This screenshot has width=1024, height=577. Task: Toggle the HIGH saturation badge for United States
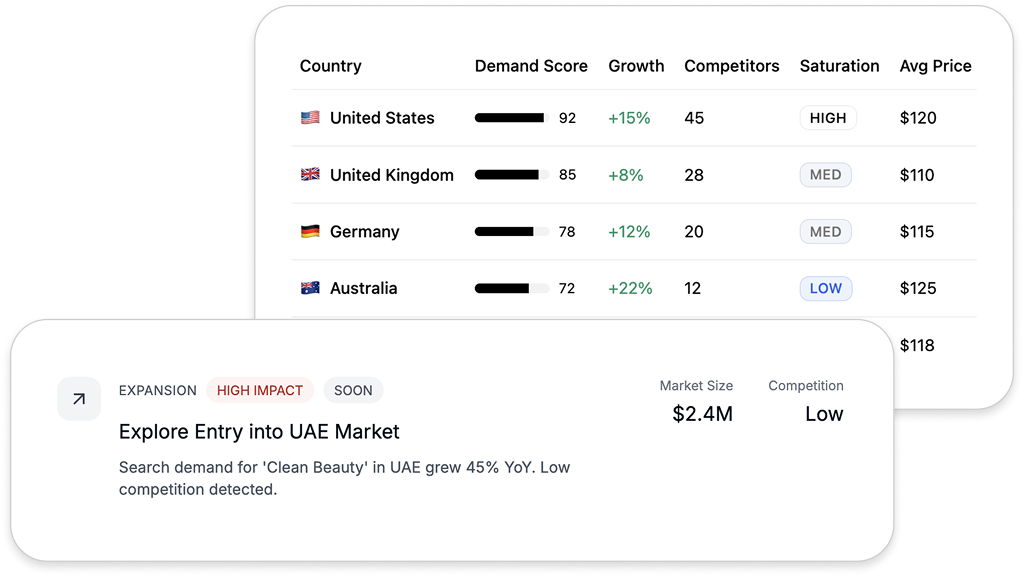point(828,117)
